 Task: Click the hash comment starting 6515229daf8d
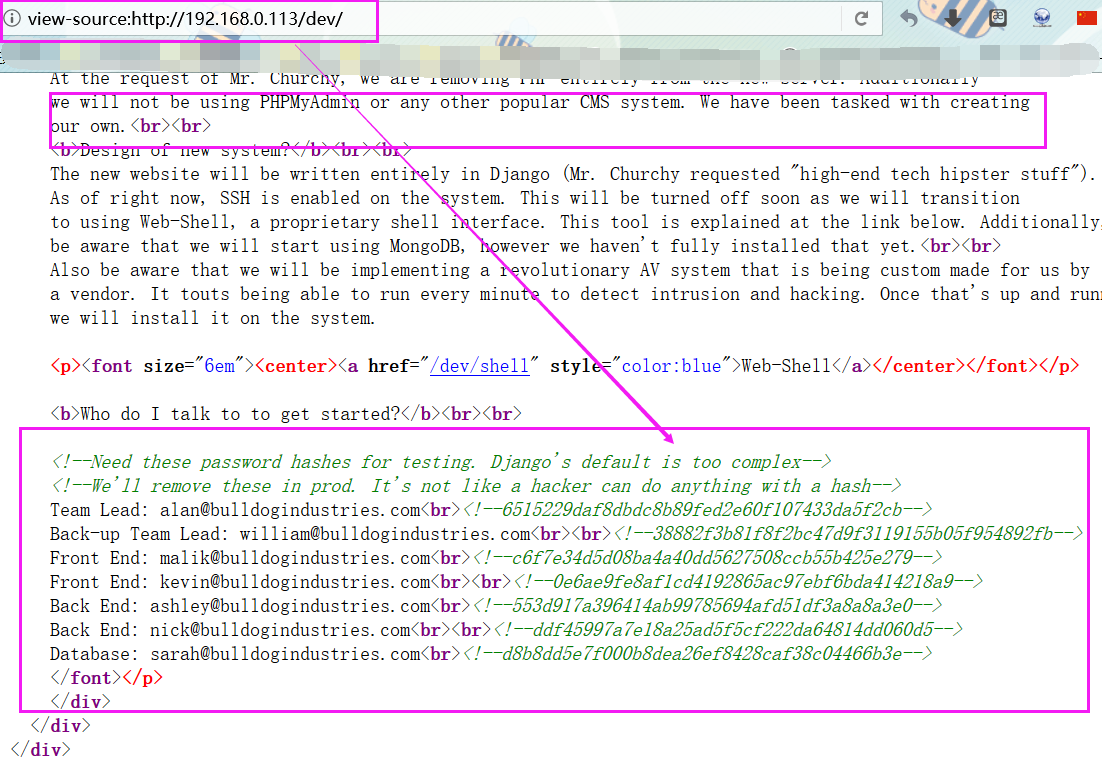tap(697, 510)
